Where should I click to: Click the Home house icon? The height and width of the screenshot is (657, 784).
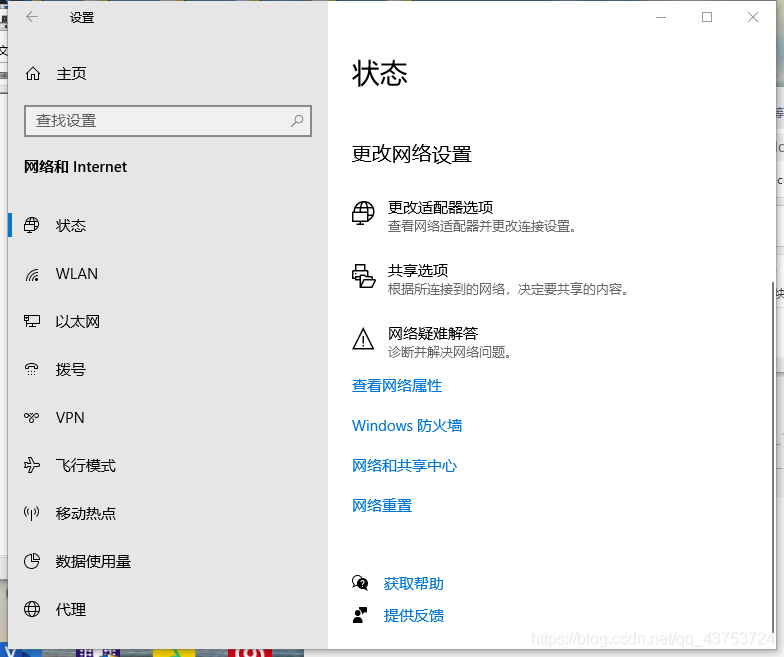click(x=33, y=74)
